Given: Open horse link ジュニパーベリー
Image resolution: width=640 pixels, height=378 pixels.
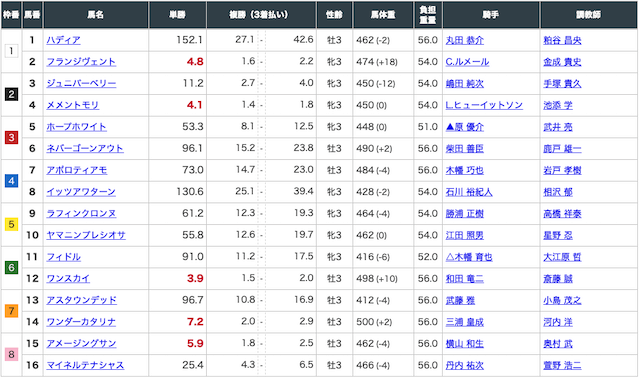Looking at the screenshot, I should click(x=81, y=83).
